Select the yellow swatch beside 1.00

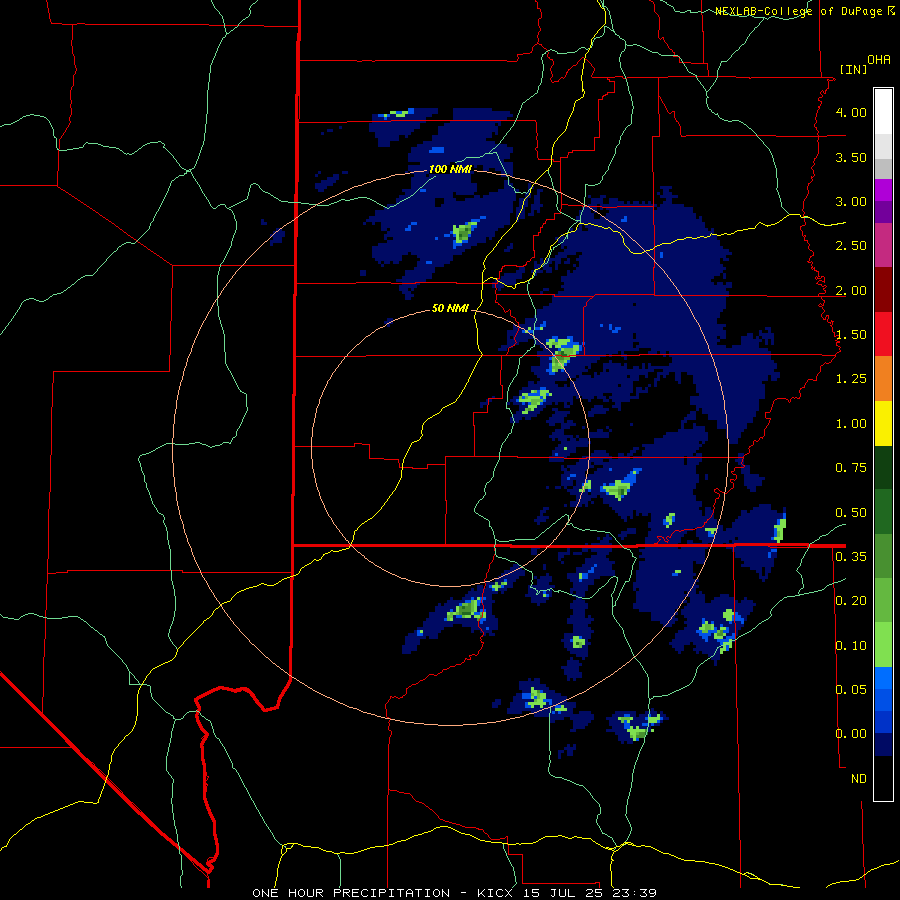coord(883,423)
